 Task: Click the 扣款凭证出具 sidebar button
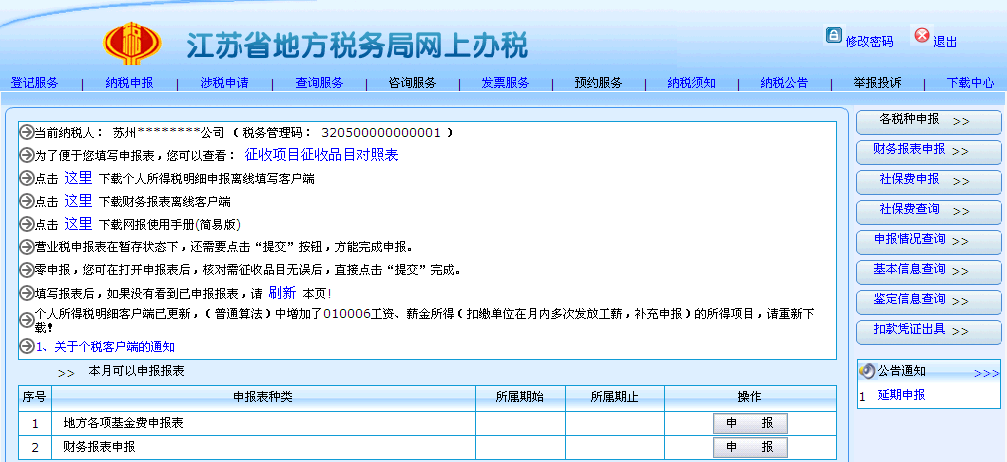tap(929, 332)
